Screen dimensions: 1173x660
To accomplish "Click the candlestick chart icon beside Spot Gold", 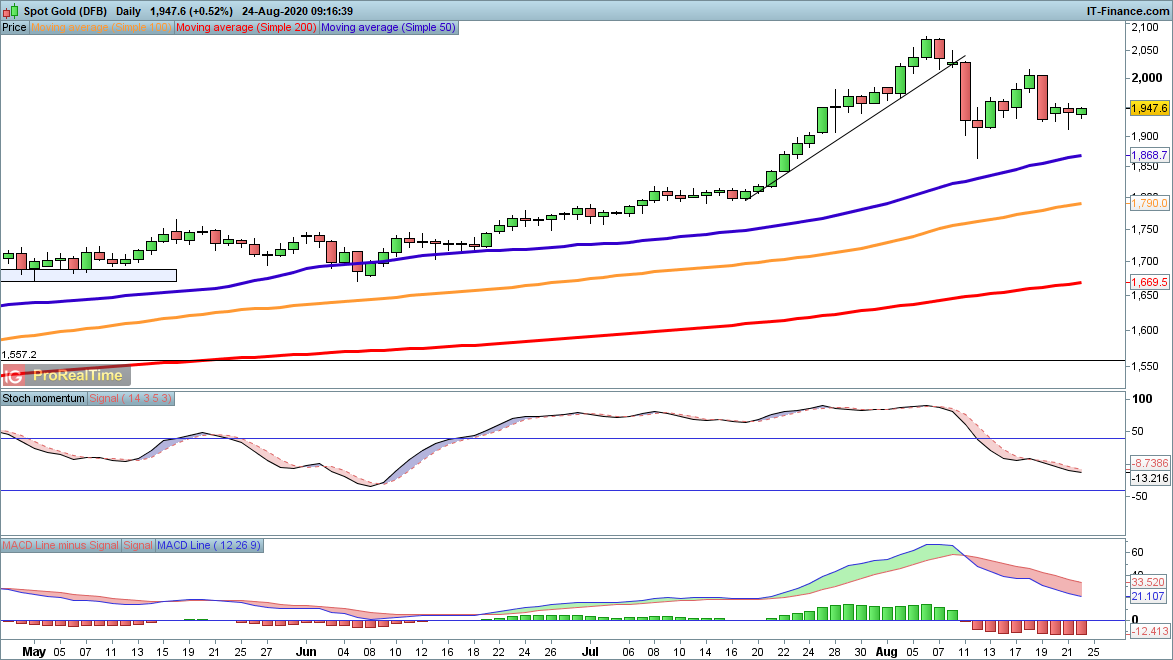I will (x=9, y=9).
